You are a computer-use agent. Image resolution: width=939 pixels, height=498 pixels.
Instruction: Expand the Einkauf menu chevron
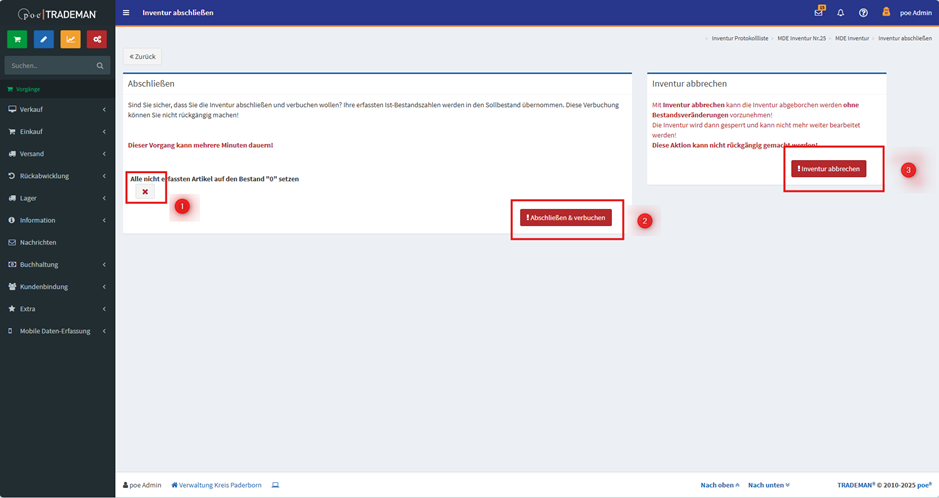point(104,132)
